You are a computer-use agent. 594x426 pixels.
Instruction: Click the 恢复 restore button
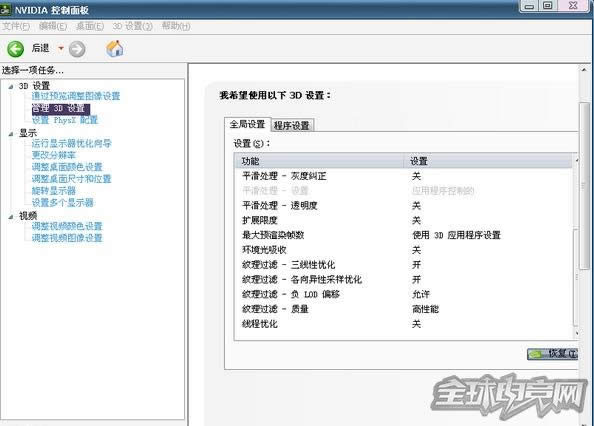pos(553,354)
